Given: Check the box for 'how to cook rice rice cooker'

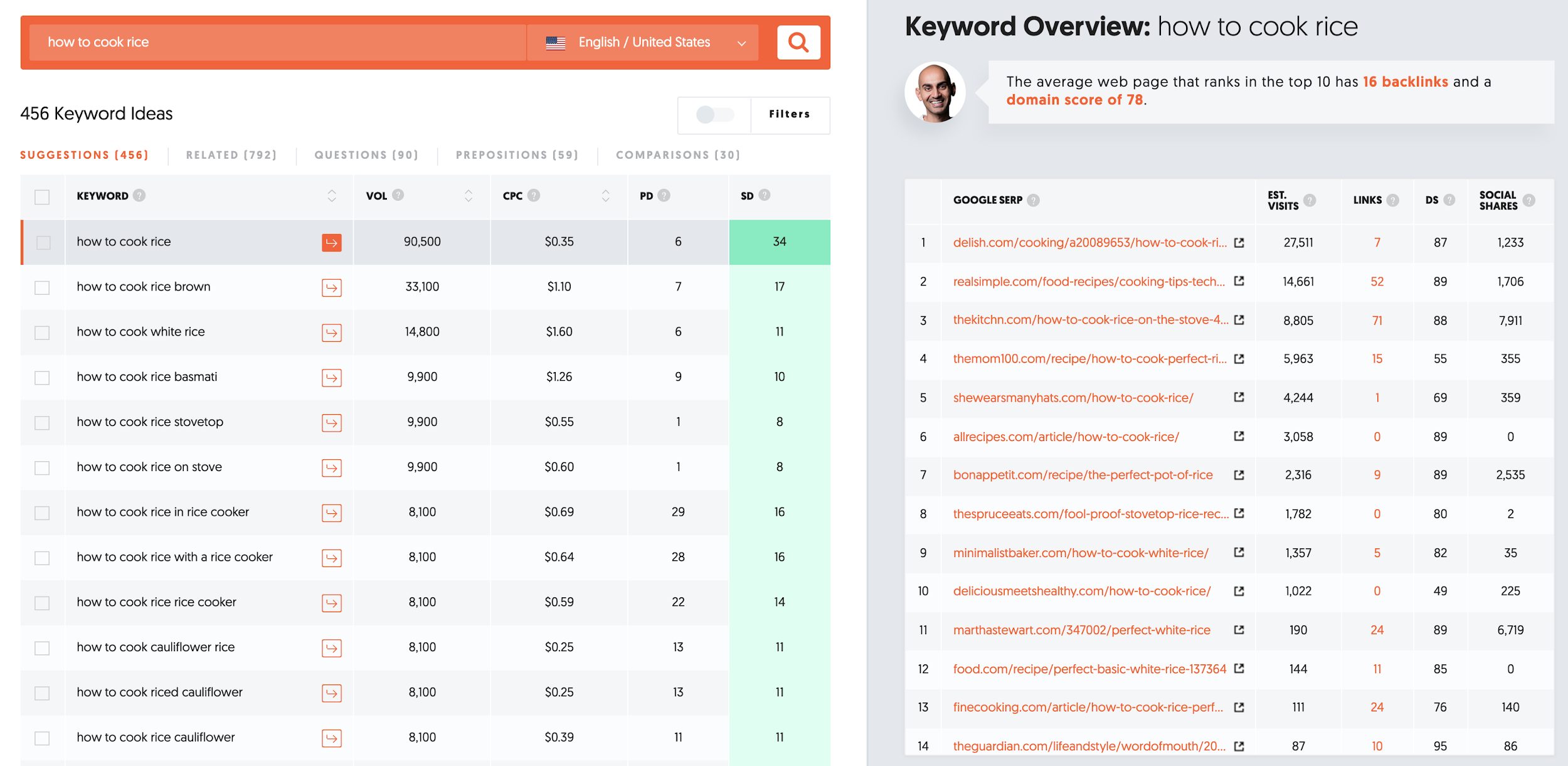Looking at the screenshot, I should (x=42, y=603).
